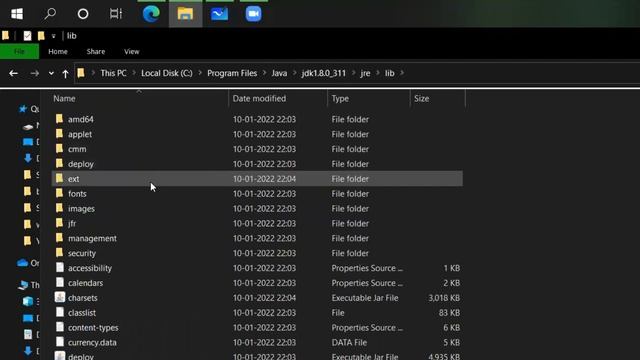The image size is (640, 360).
Task: Select the fonts folder
Action: 77,194
